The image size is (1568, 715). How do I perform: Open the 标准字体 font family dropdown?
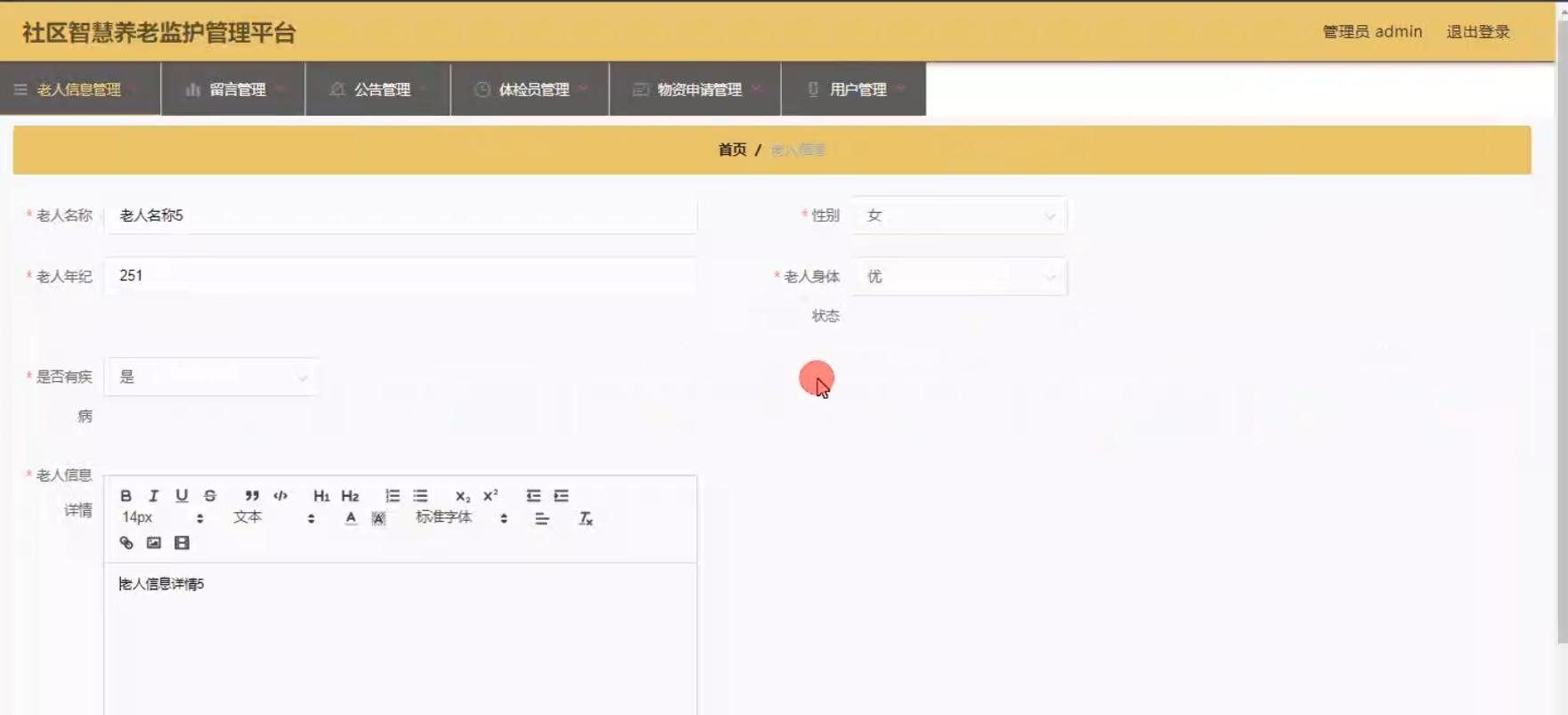point(461,517)
